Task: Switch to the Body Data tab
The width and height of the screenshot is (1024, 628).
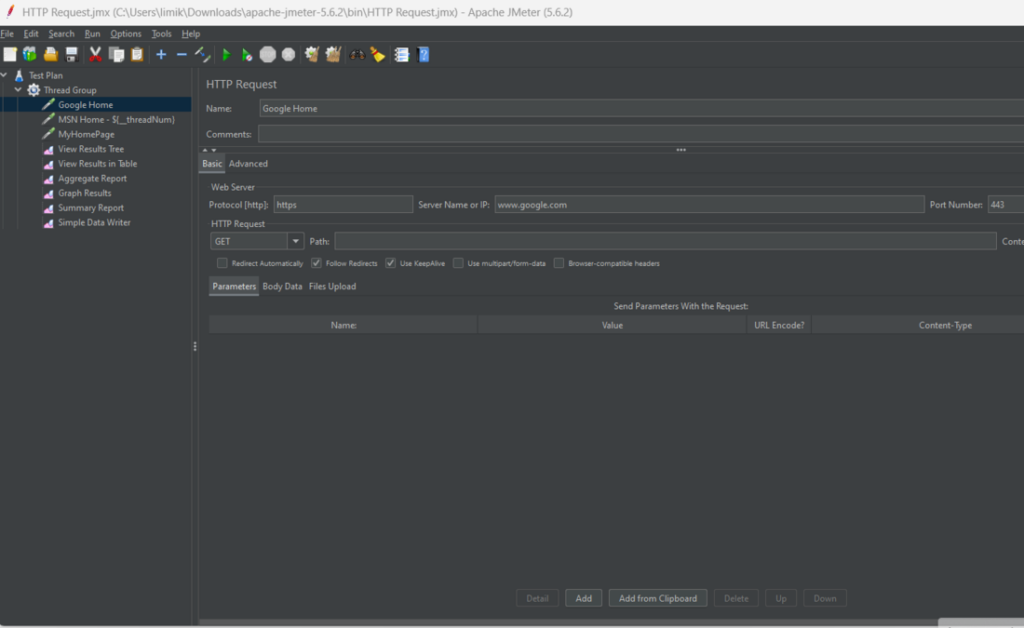Action: [282, 287]
